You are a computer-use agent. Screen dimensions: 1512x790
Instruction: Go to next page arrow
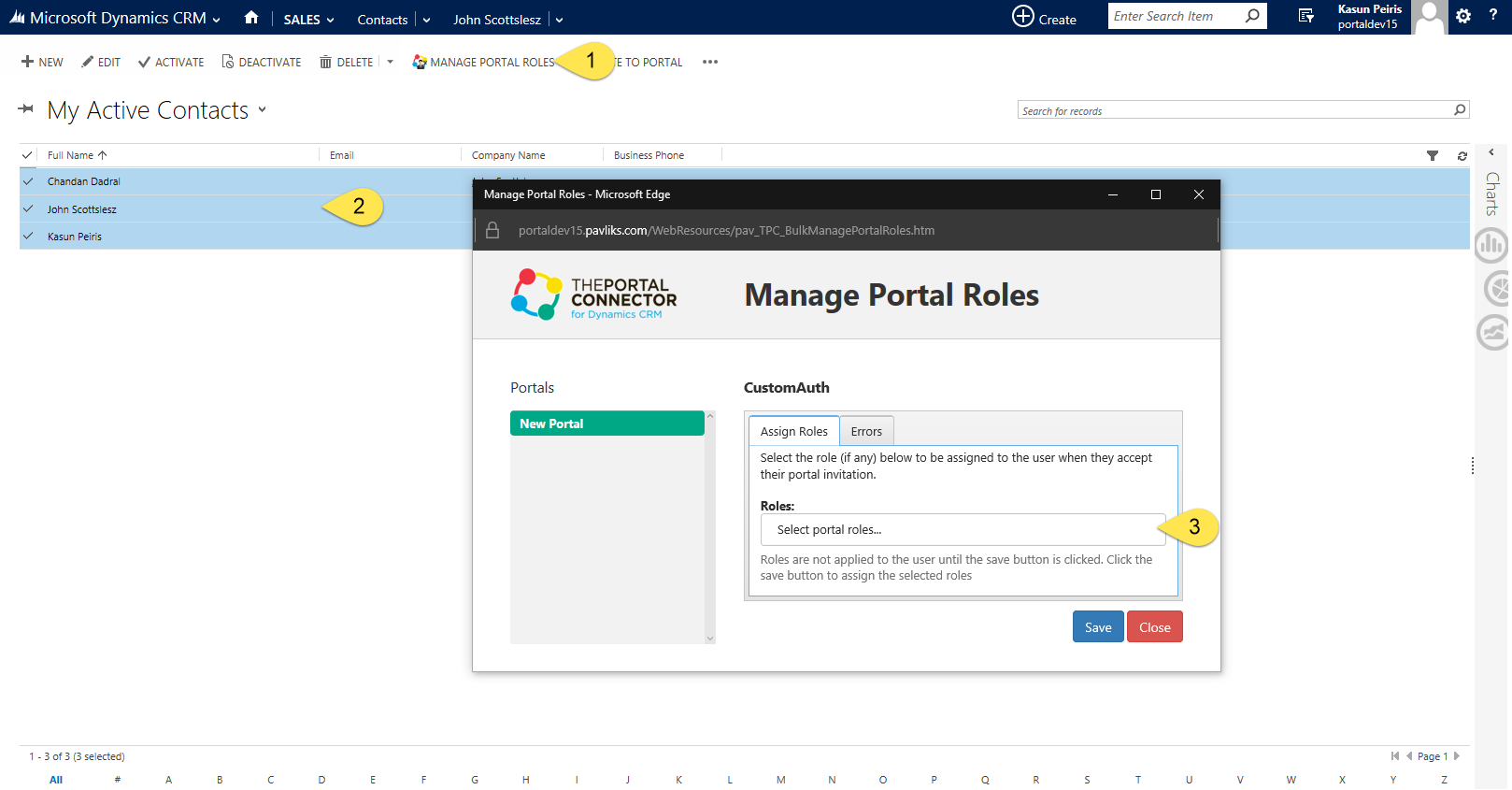1456,756
